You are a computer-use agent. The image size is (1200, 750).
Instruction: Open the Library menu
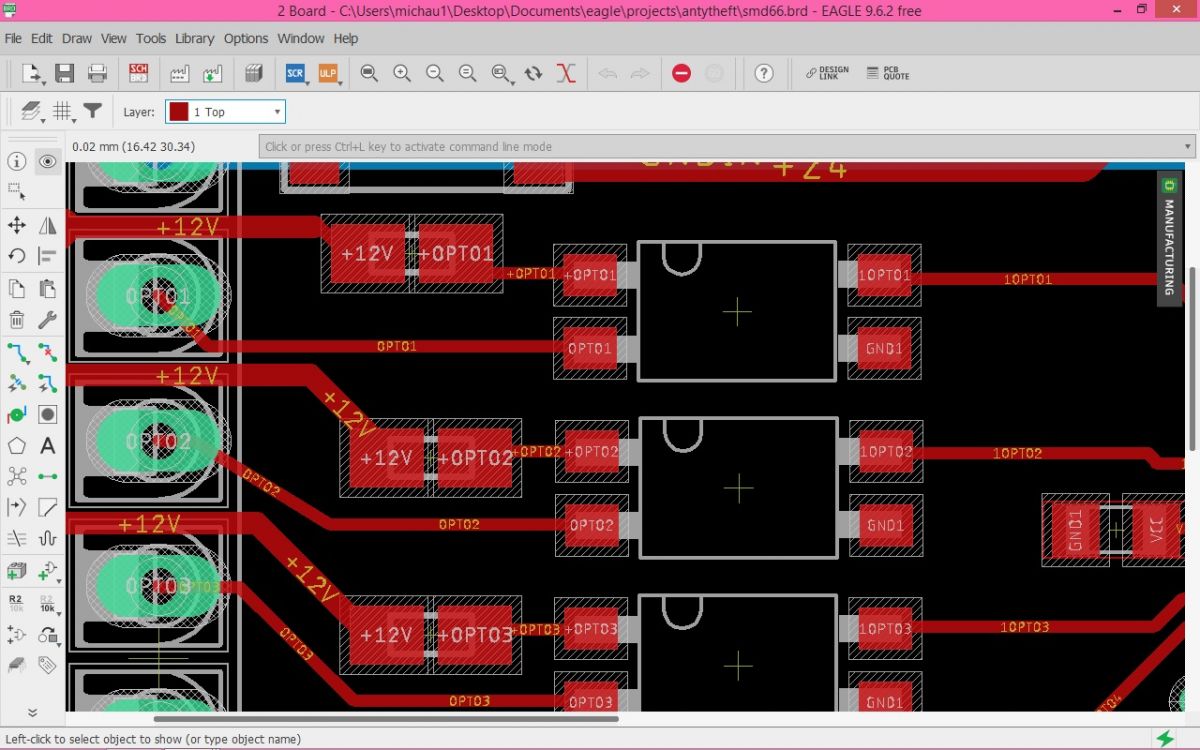pyautogui.click(x=194, y=38)
